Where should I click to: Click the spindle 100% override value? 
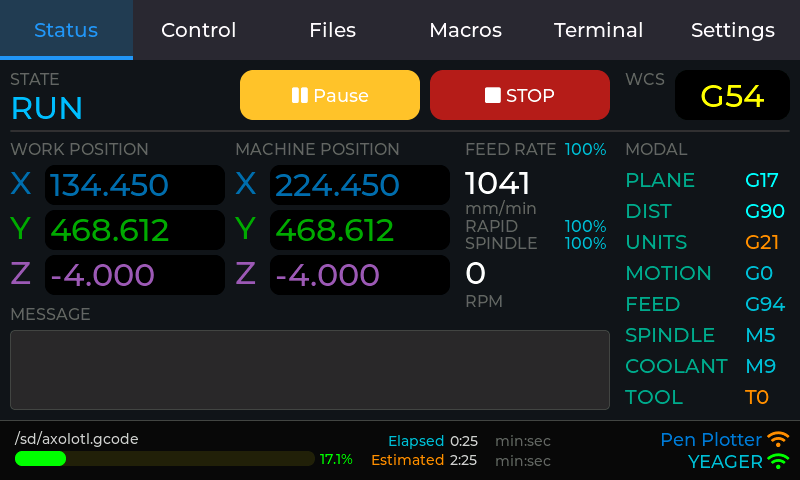pyautogui.click(x=585, y=243)
